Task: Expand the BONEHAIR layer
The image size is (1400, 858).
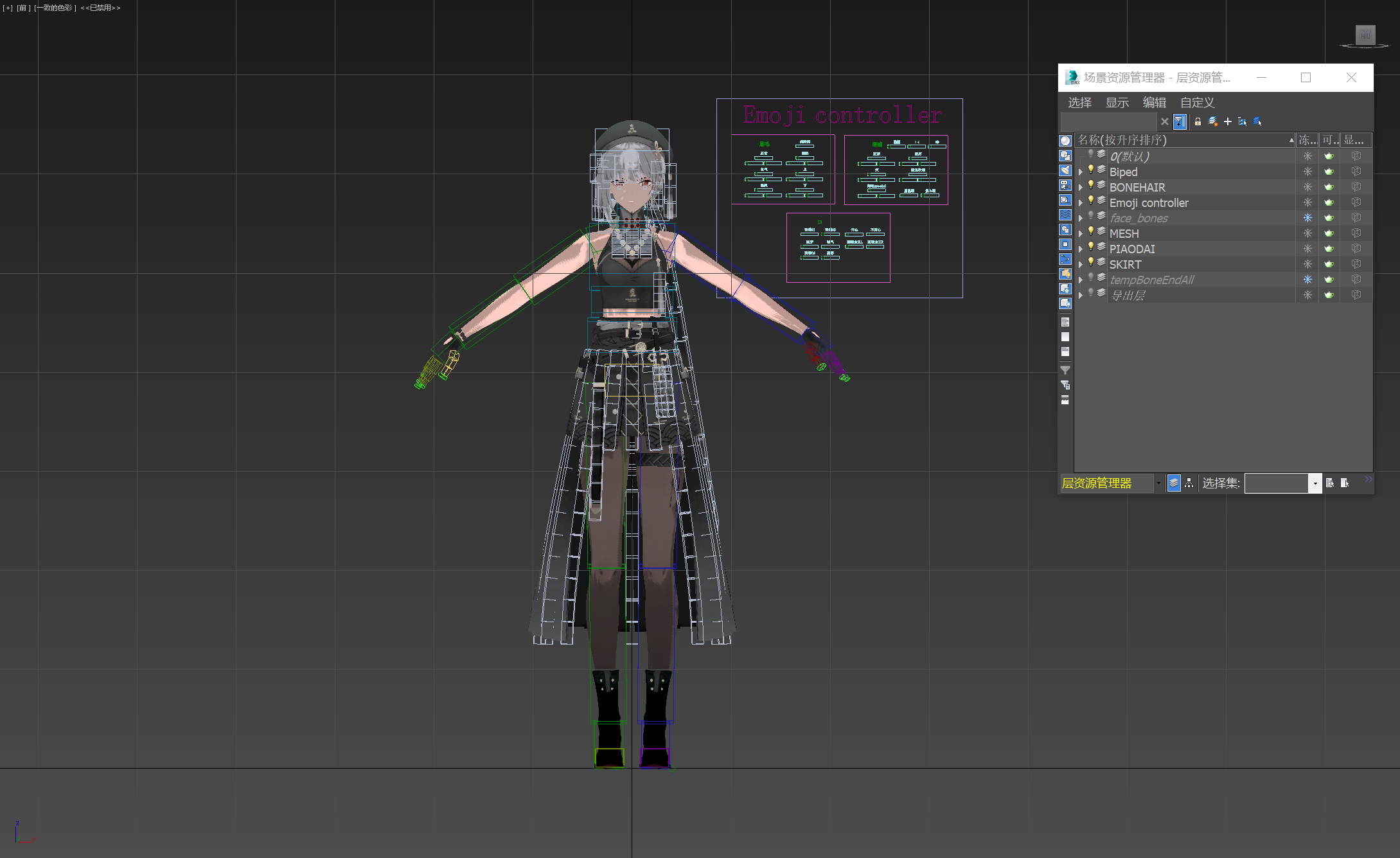Action: (1081, 188)
